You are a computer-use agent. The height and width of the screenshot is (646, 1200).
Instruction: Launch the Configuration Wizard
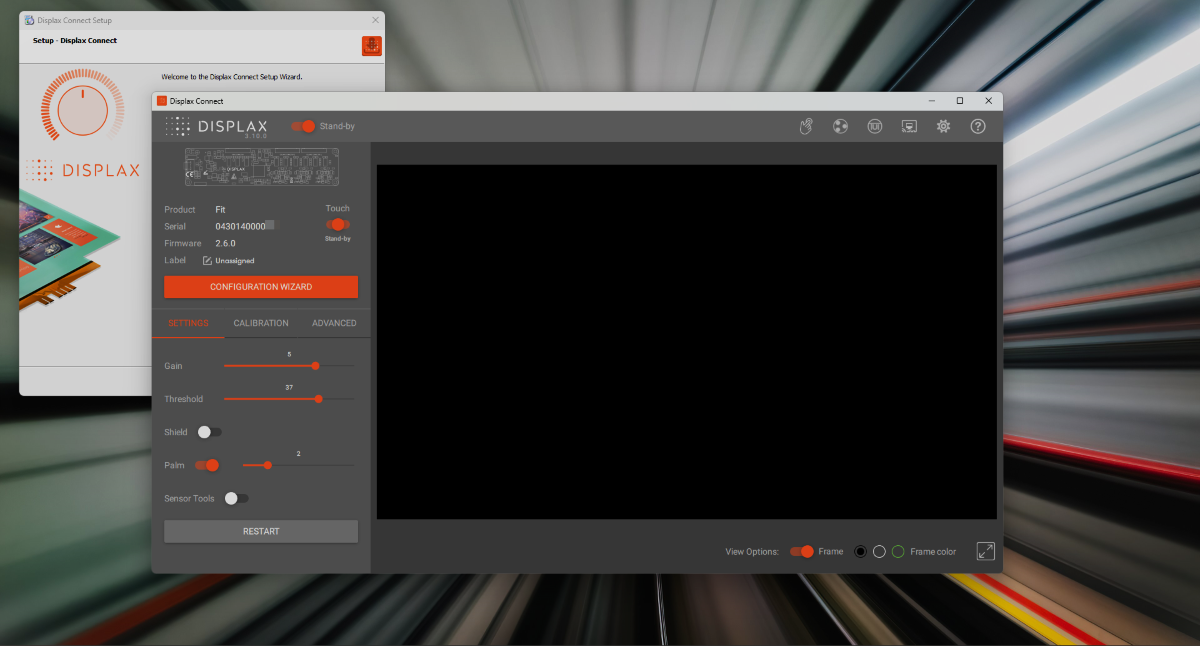[261, 287]
